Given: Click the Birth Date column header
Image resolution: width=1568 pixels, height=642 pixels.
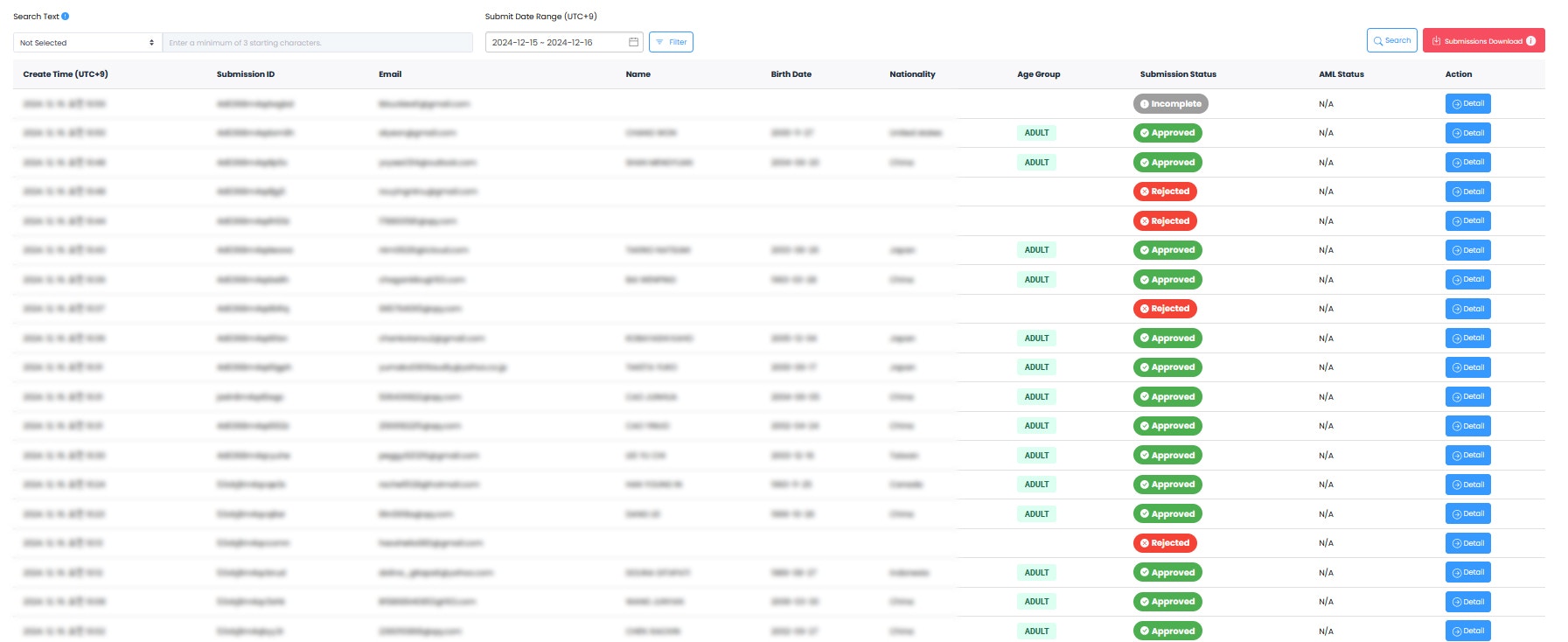Looking at the screenshot, I should (x=791, y=74).
